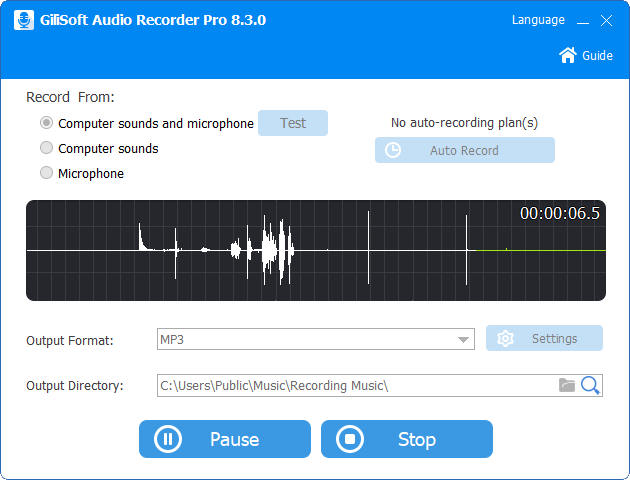The width and height of the screenshot is (630, 480).
Task: Browse output folder with folder icon
Action: [x=567, y=385]
